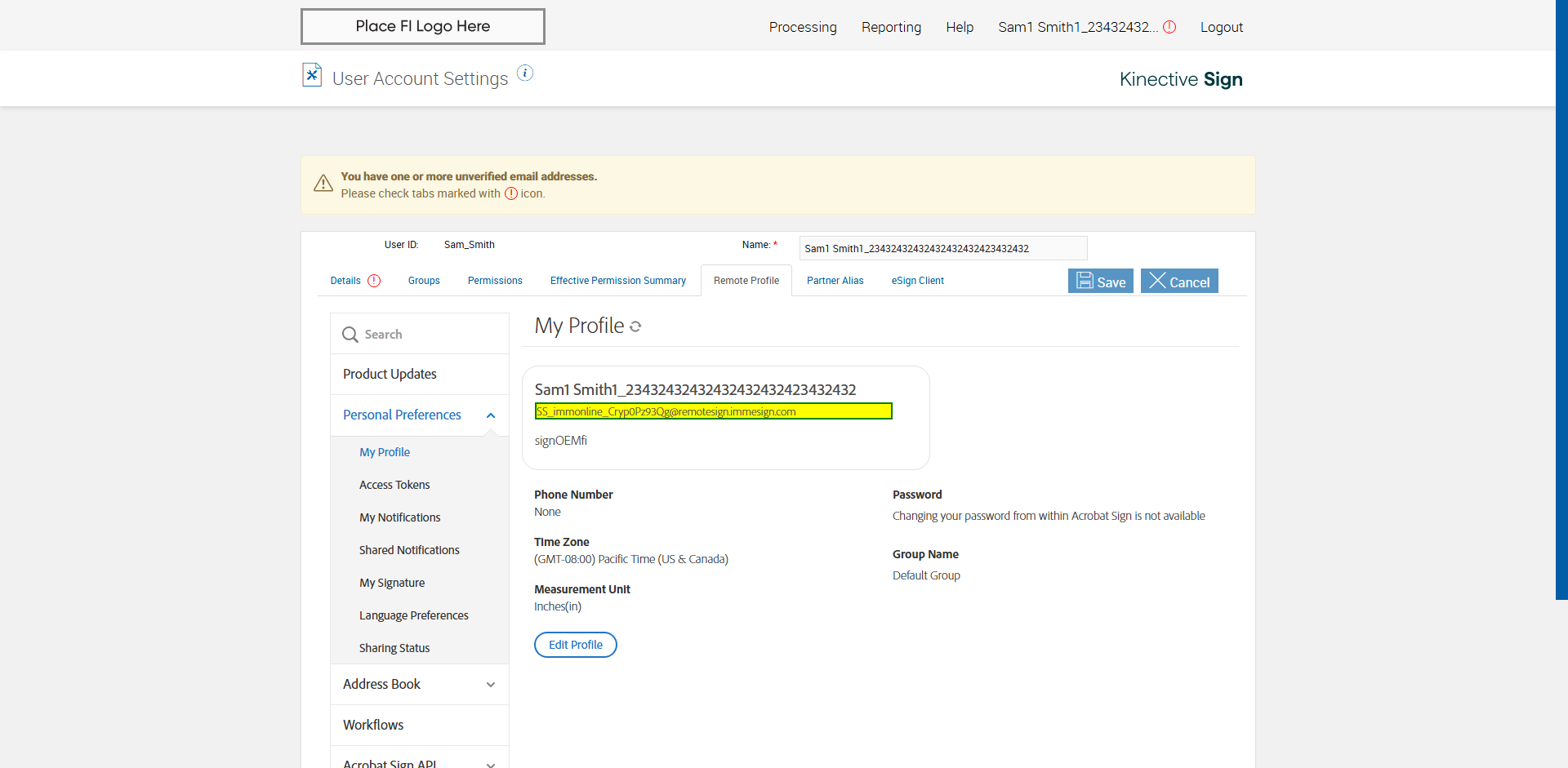Click the Pacific Time zone value
The height and width of the screenshot is (768, 1568).
631,560
